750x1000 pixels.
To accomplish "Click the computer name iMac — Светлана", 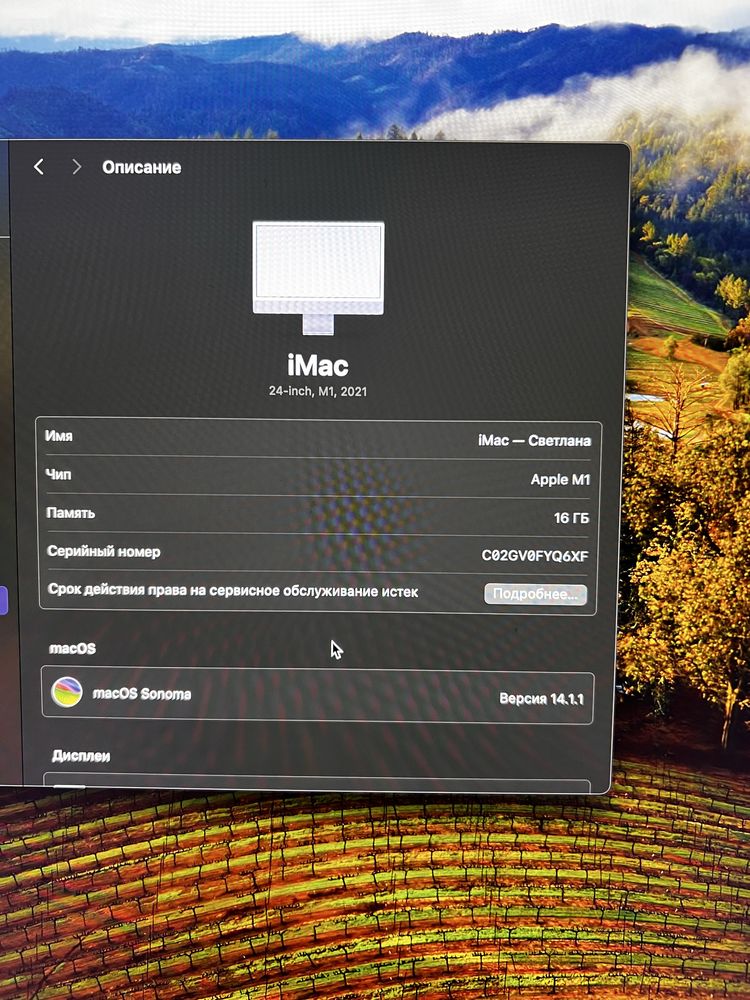I will [534, 440].
